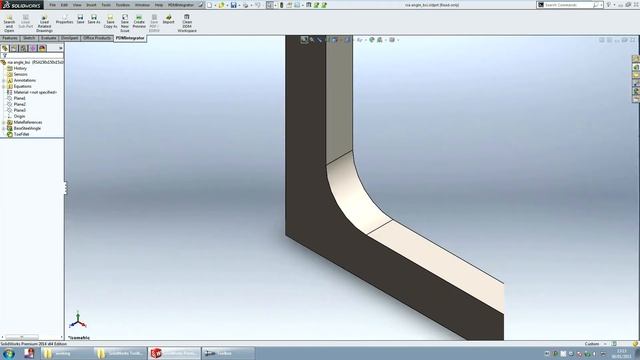
Task: Open the View menu
Action: tap(77, 5)
